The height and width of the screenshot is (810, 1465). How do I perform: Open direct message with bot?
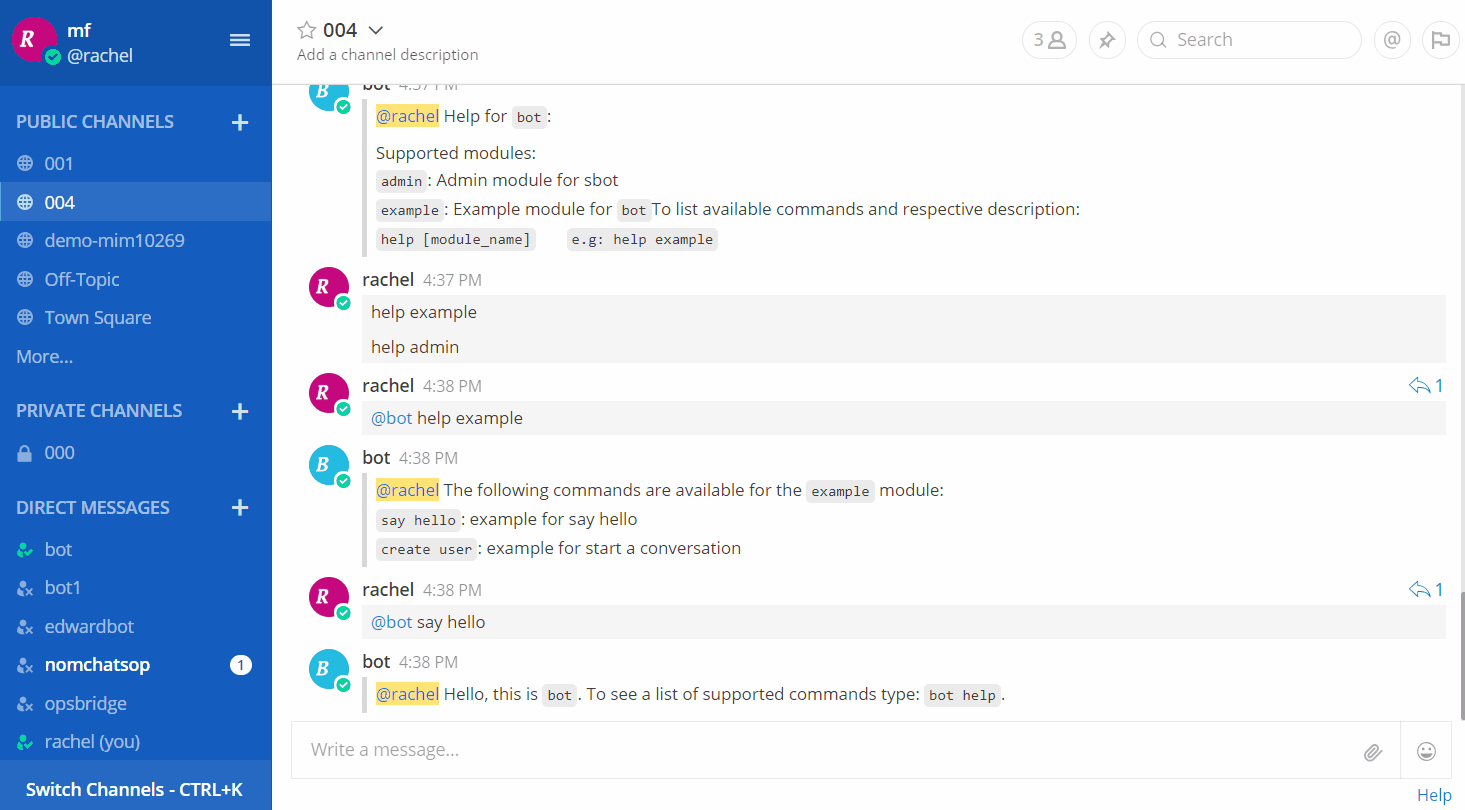136,549
